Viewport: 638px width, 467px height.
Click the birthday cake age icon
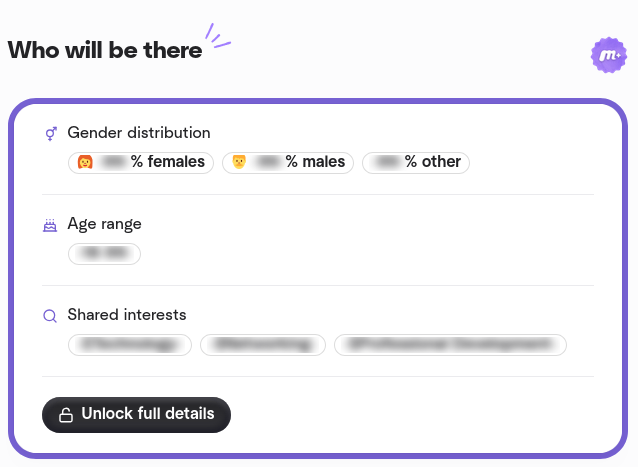(50, 225)
